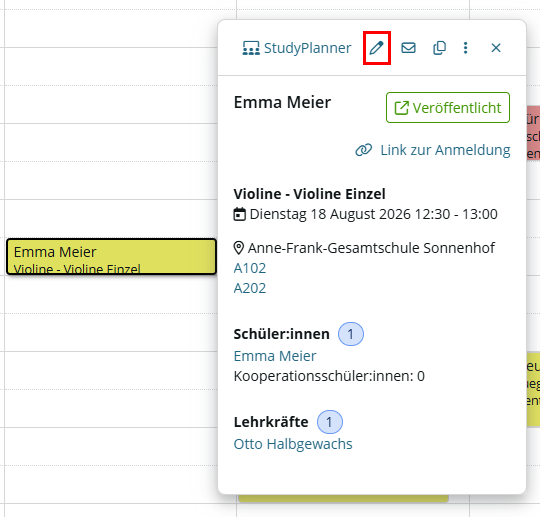Open the envelope email icon

click(x=408, y=48)
